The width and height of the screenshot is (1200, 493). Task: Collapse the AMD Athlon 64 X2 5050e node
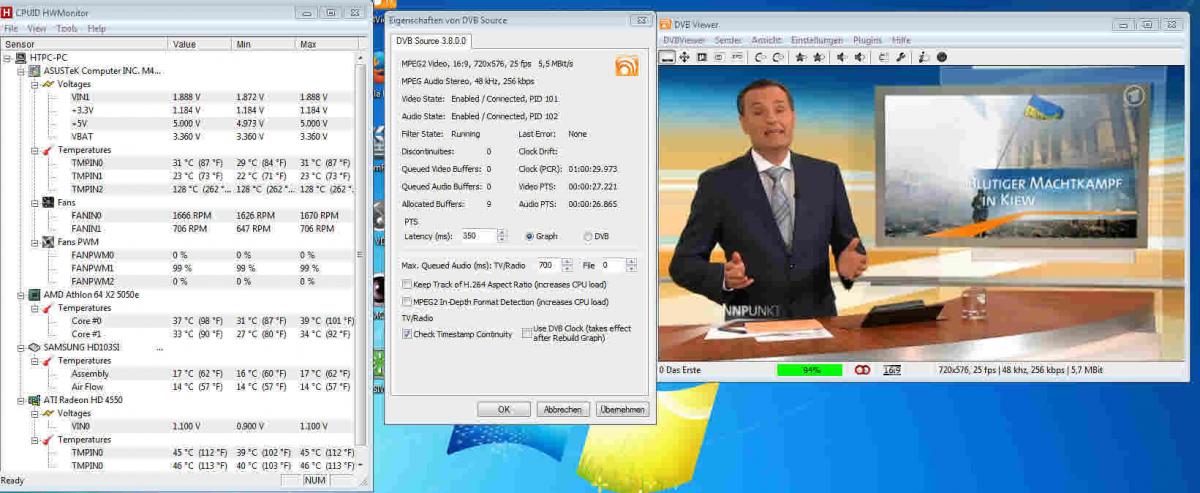tap(9, 295)
